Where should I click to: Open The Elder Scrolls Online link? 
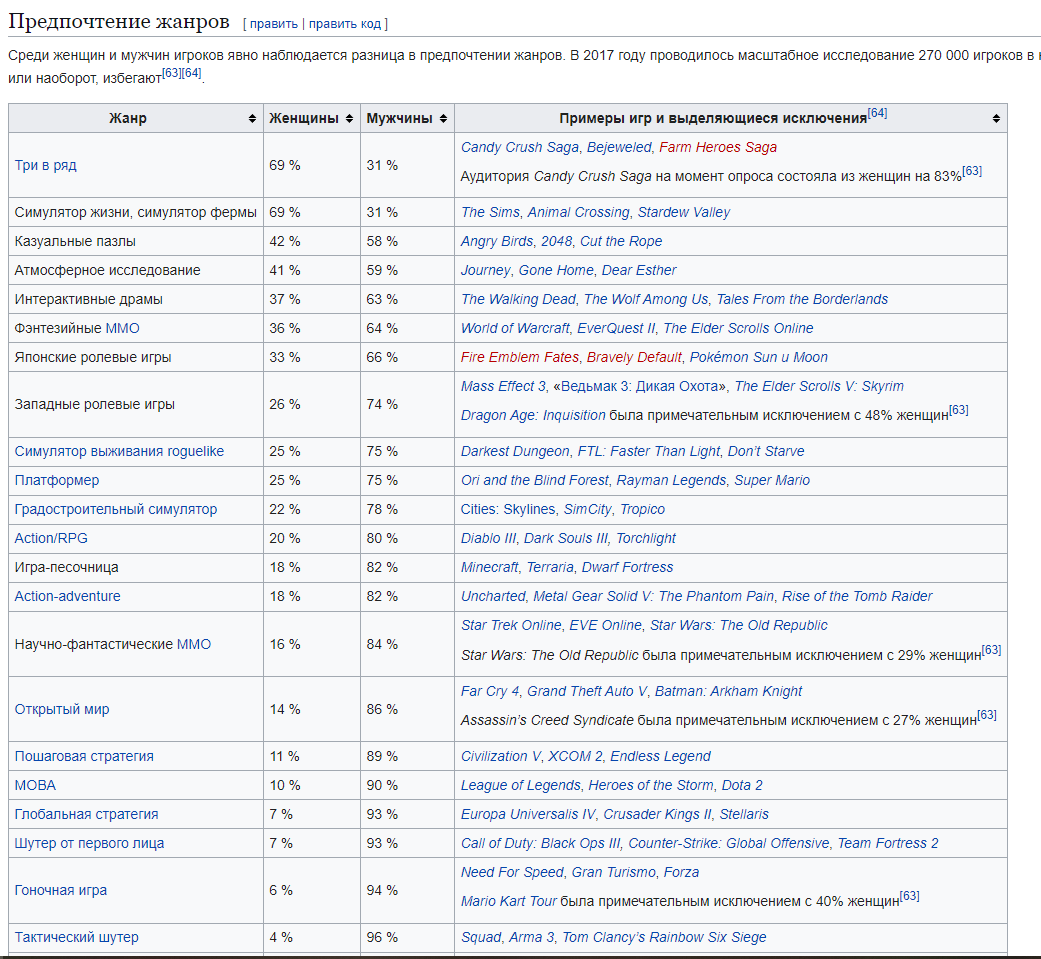pyautogui.click(x=738, y=329)
